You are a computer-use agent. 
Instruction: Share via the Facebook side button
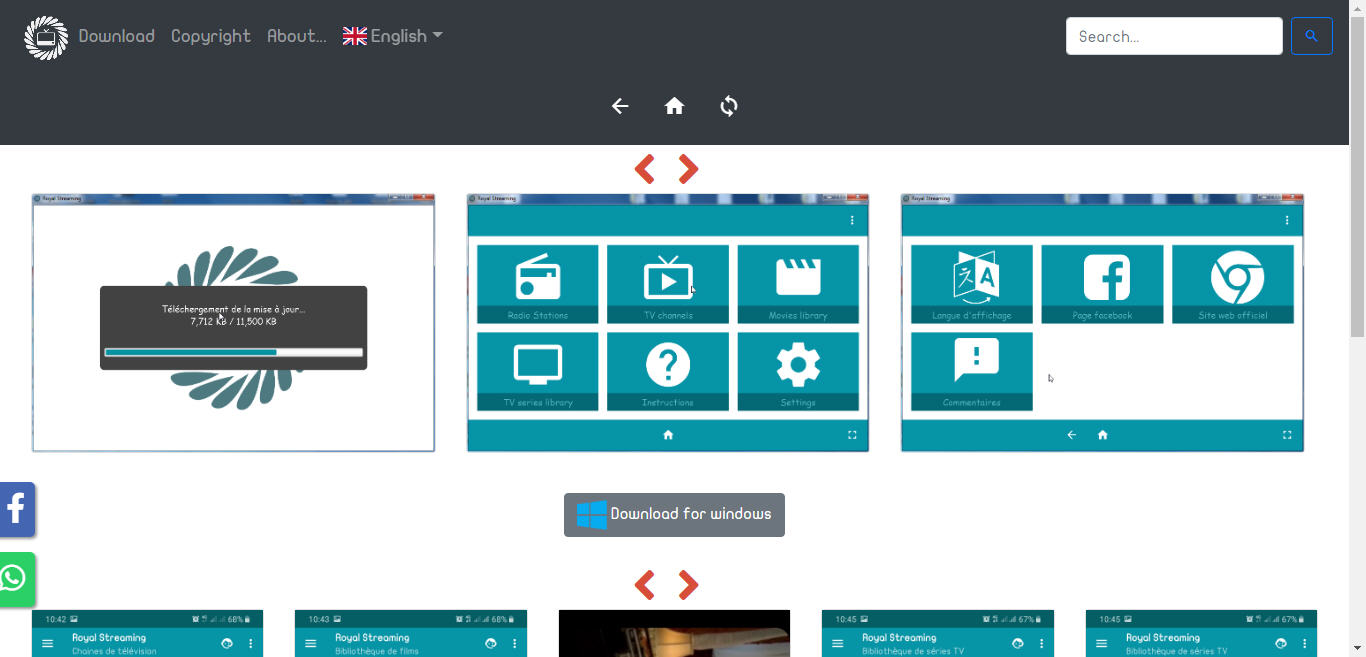coord(17,510)
